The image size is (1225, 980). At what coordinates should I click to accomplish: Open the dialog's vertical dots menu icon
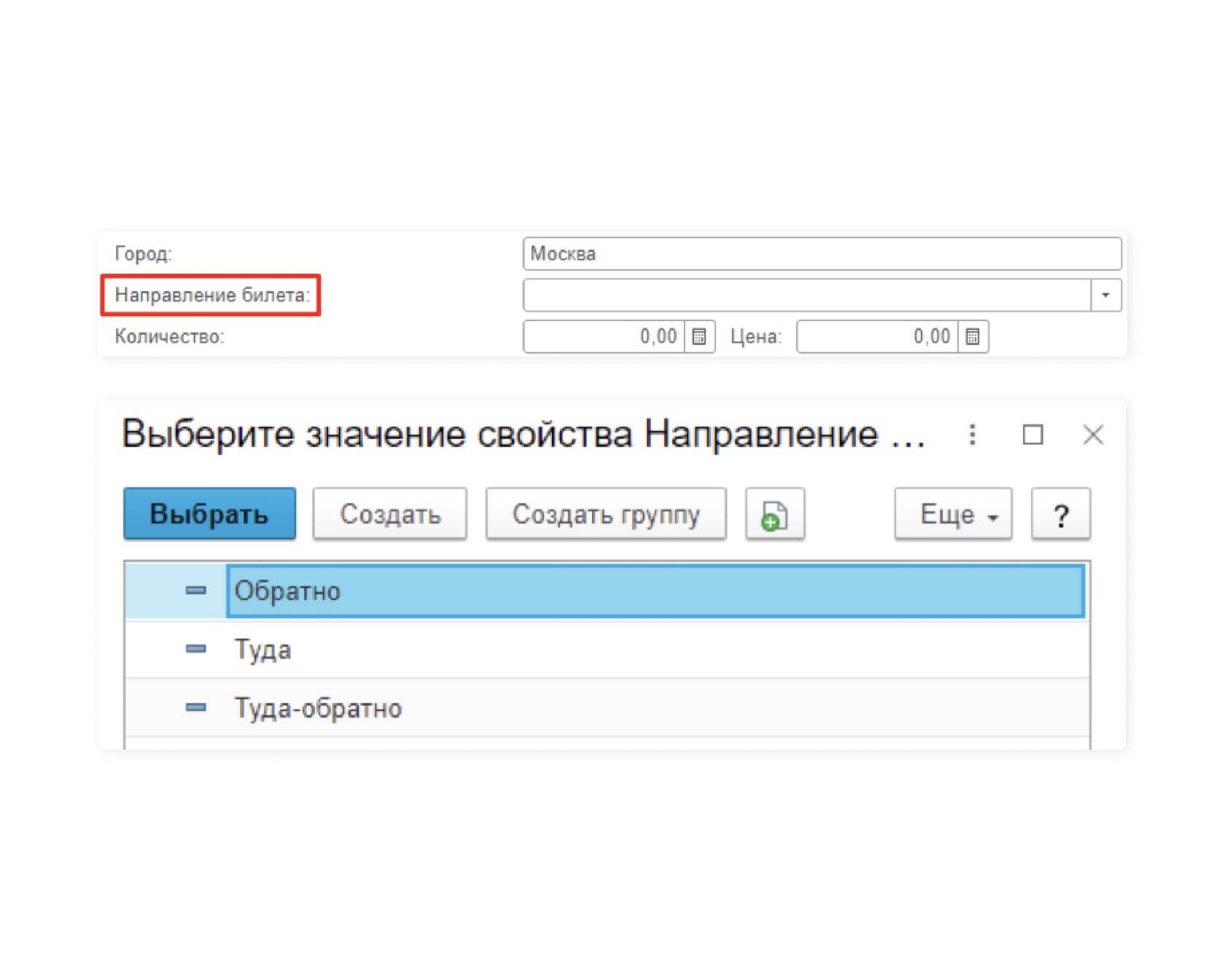[x=973, y=435]
